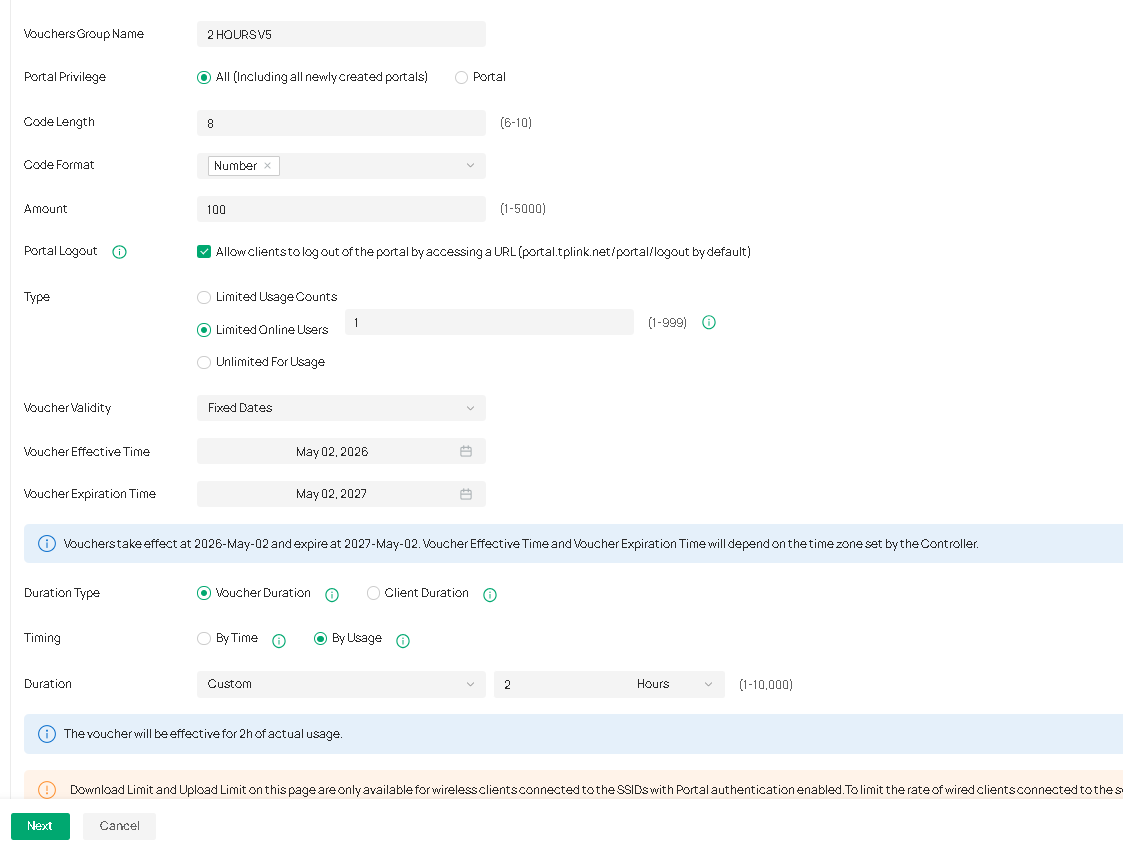Click the 'Voucher Expiration Time' label
Viewport: 1123px width, 853px height.
pos(90,494)
